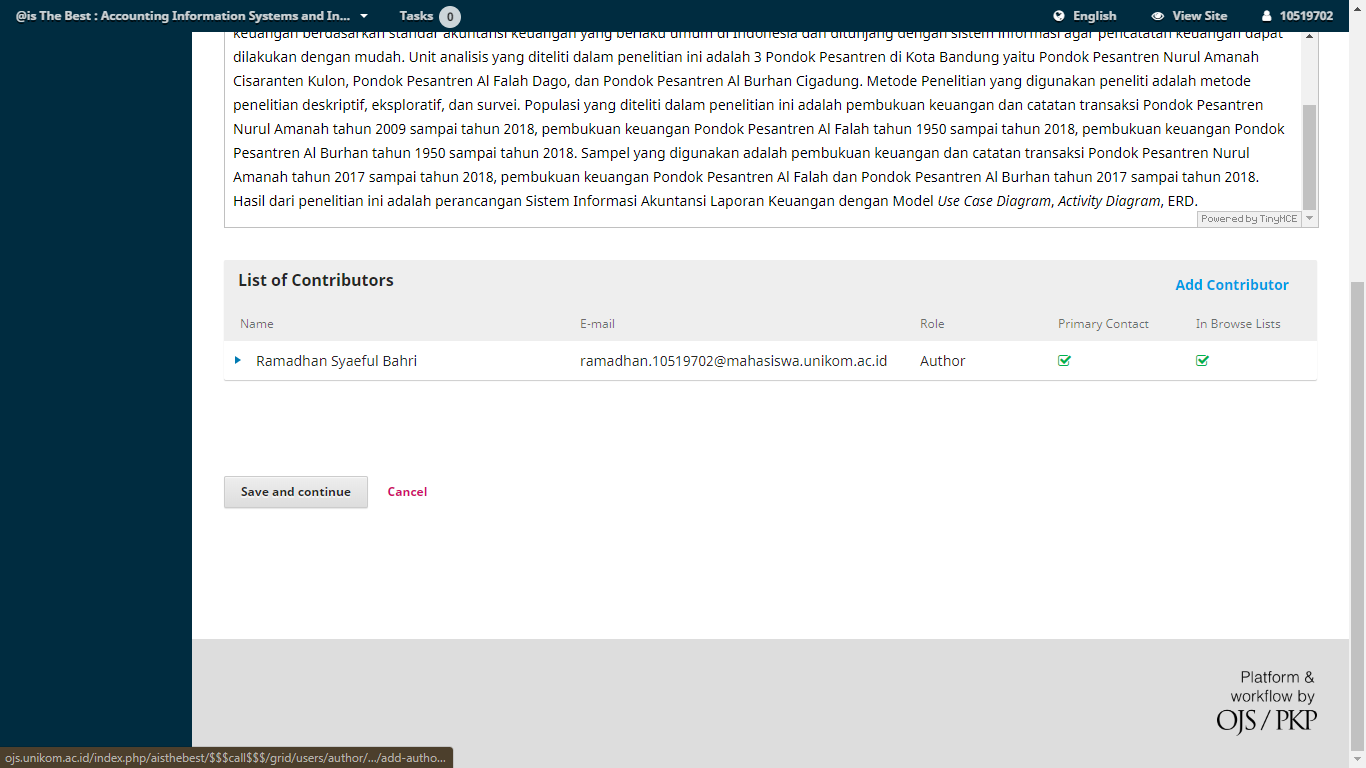Screen dimensions: 1366x768
Task: Toggle In Browse Lists checkbox for Ramadhan
Action: click(1202, 361)
